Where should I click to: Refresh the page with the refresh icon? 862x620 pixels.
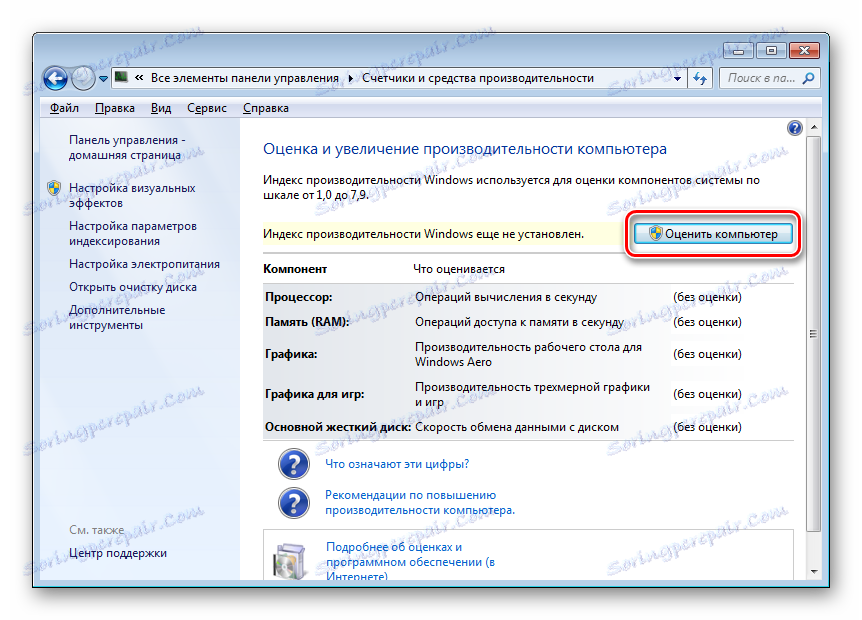point(700,79)
